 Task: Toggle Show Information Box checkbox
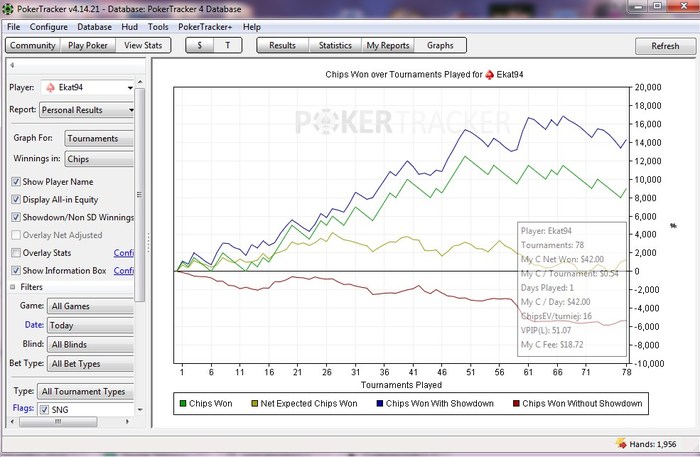[x=16, y=270]
